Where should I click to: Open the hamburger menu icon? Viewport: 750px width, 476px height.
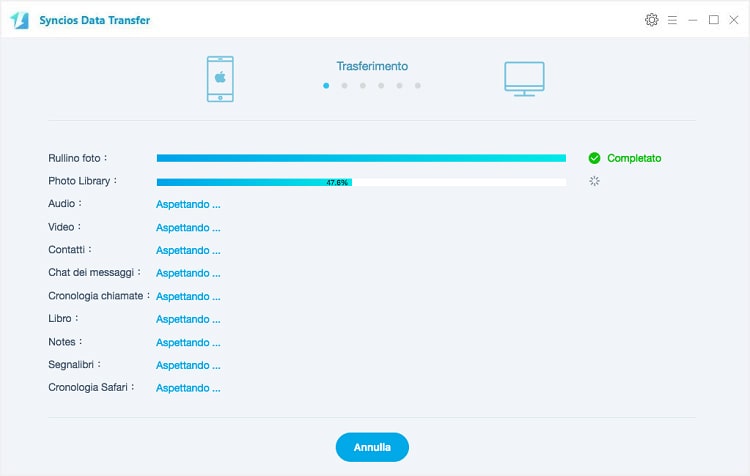(x=672, y=20)
